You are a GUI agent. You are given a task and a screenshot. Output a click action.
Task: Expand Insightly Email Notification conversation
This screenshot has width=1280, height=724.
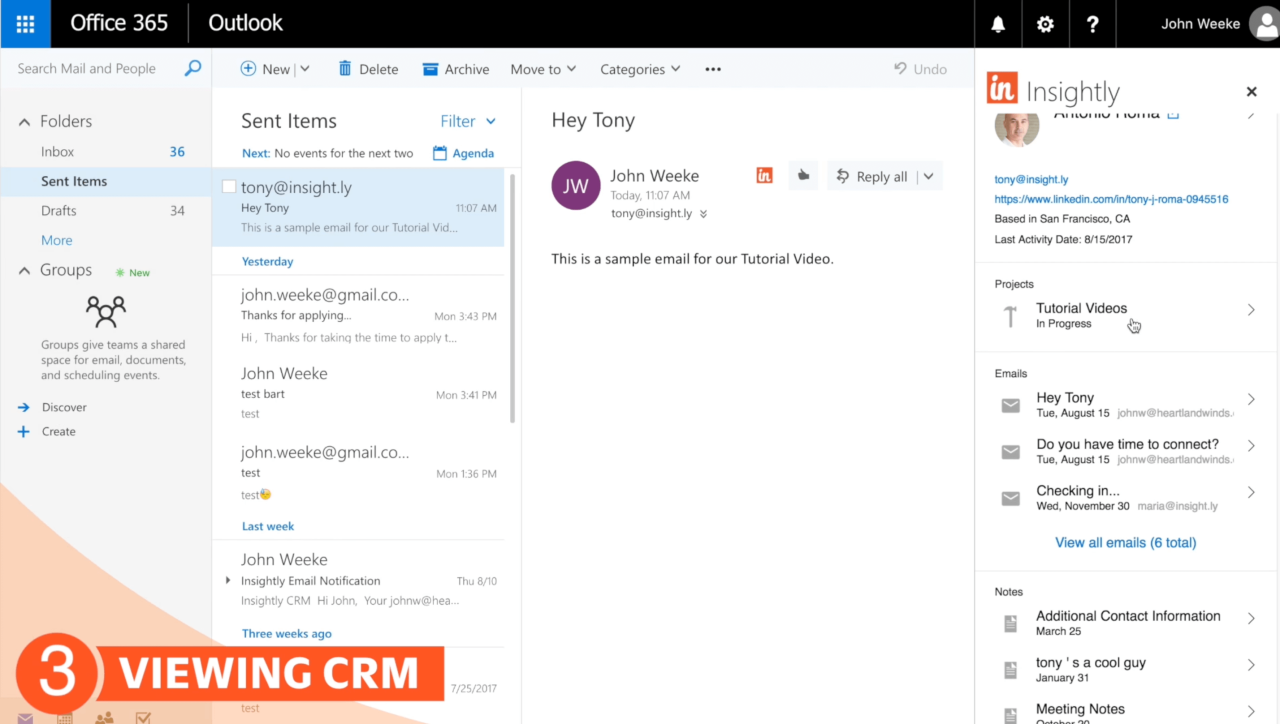pos(228,580)
